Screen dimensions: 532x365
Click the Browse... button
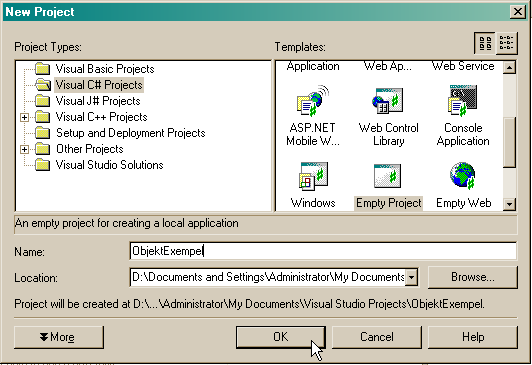(473, 277)
